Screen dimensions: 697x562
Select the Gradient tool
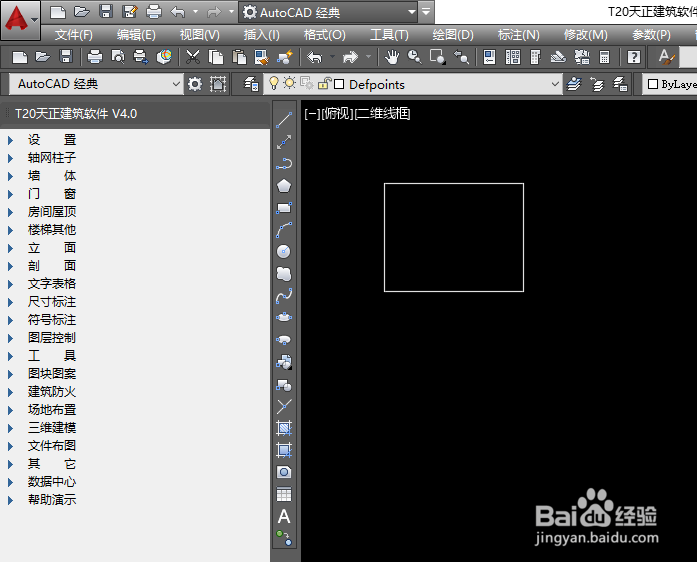(x=284, y=450)
